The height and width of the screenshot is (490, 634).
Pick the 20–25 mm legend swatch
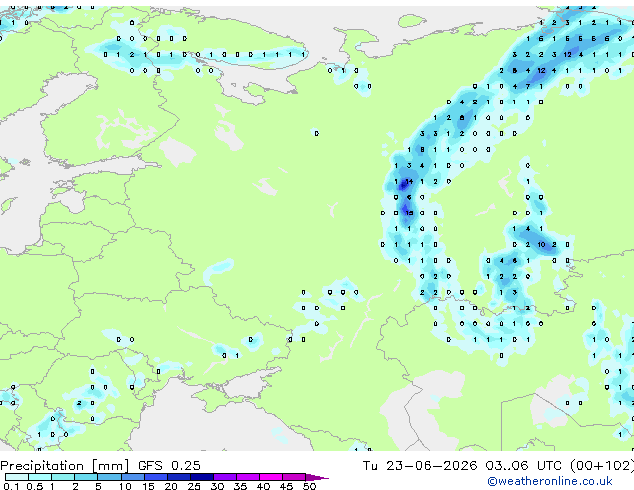pos(179,477)
